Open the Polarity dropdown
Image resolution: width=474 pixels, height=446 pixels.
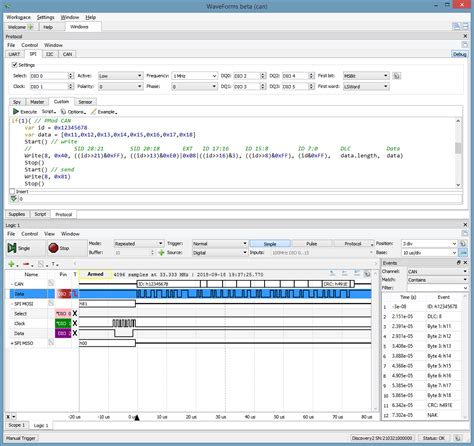tap(120, 86)
